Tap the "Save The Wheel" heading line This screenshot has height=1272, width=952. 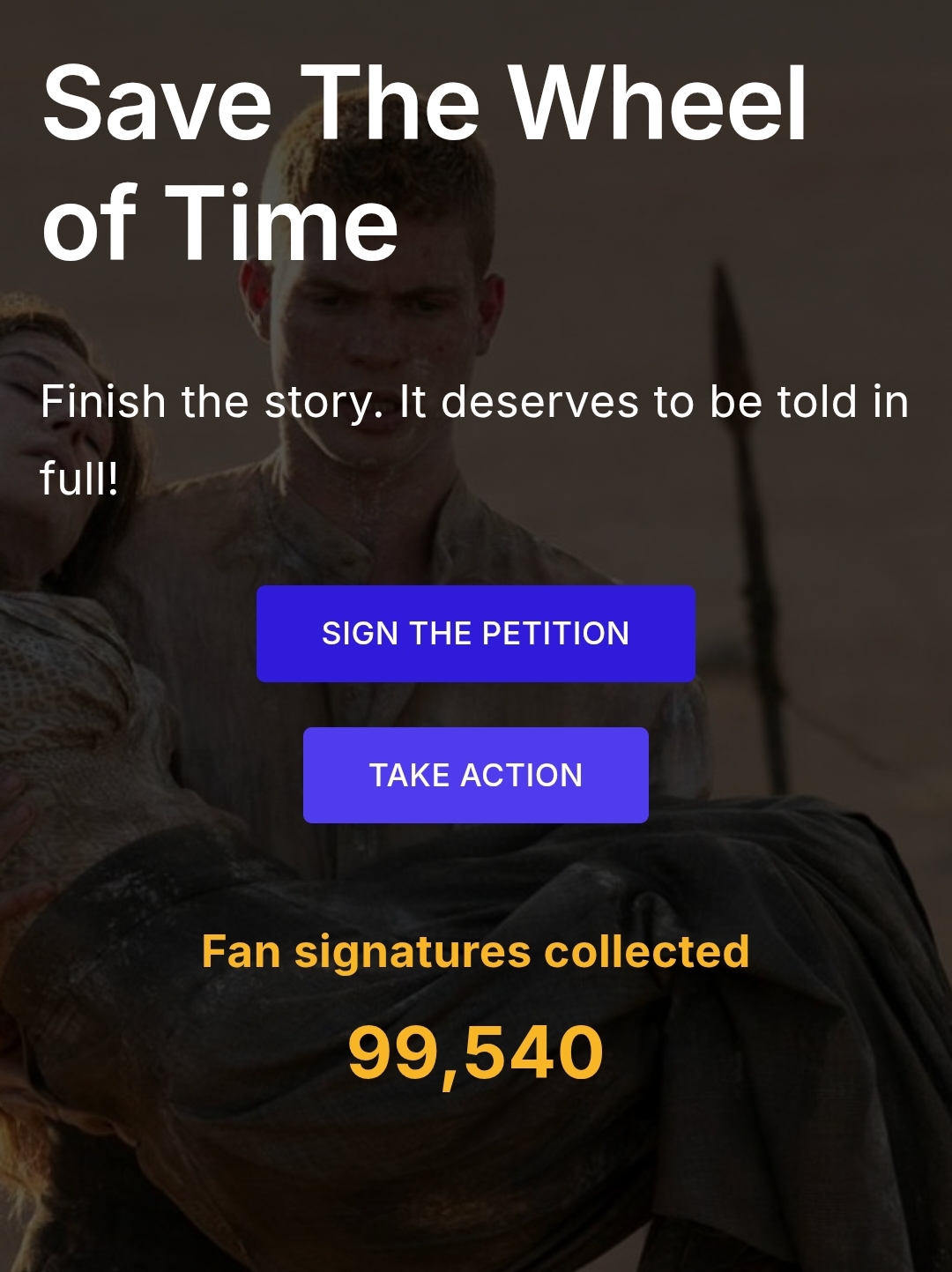point(424,104)
